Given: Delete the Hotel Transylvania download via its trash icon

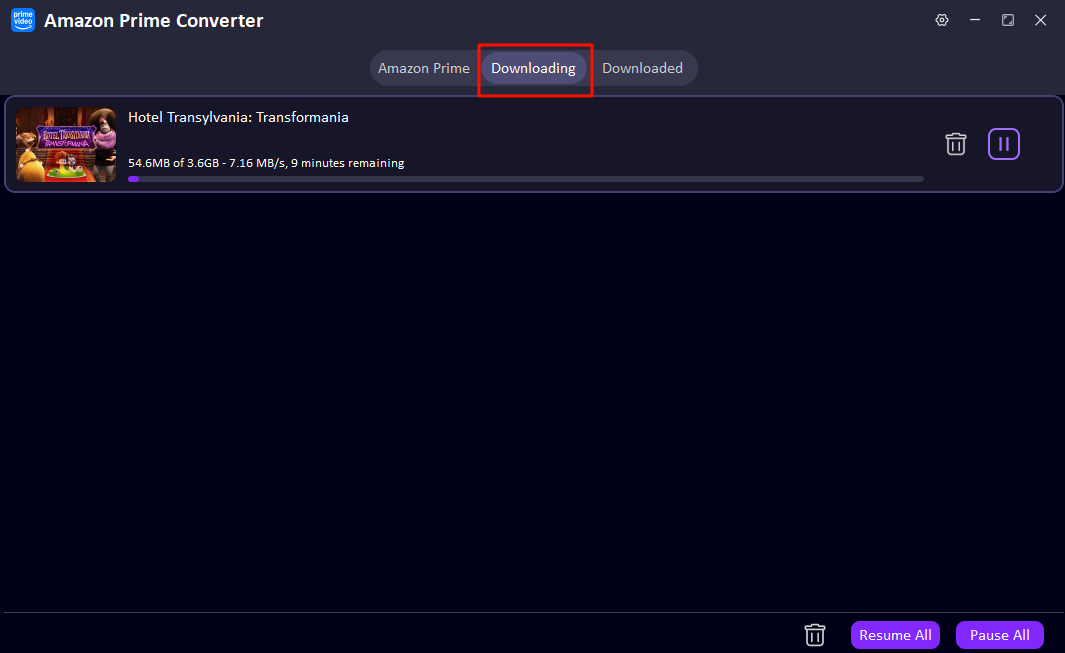Looking at the screenshot, I should [955, 144].
